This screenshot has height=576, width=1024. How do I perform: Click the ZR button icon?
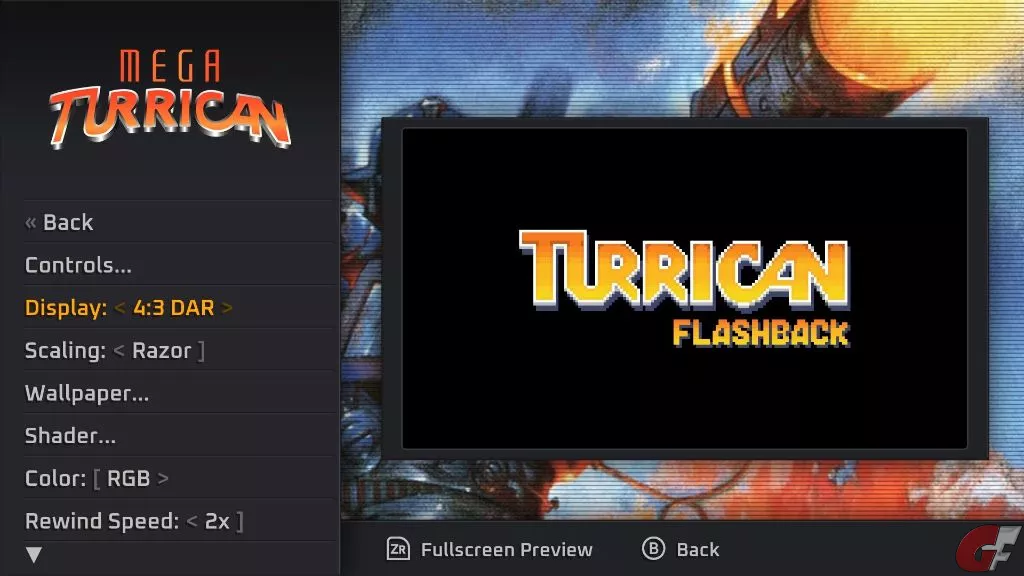point(398,549)
